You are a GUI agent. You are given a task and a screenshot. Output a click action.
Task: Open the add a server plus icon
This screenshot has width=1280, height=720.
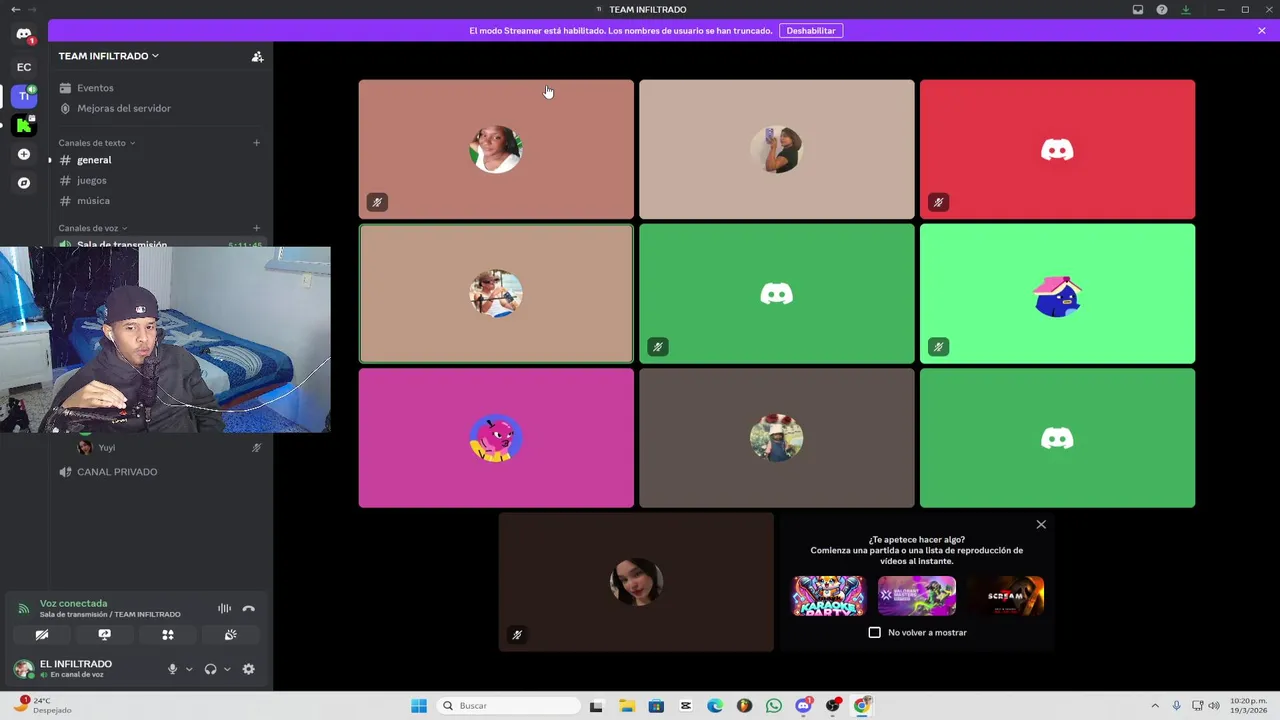click(24, 154)
